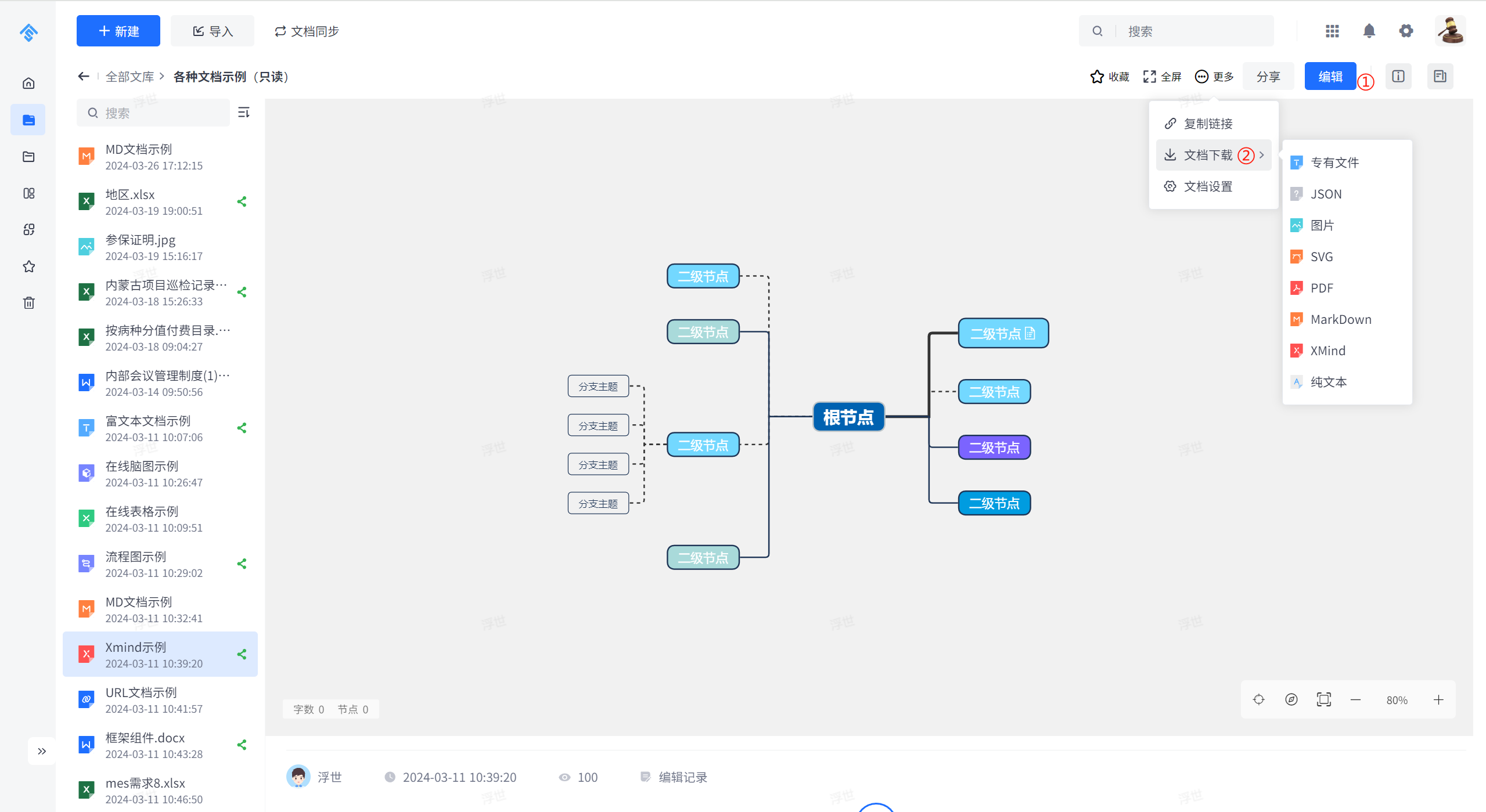This screenshot has height=812, width=1486.
Task: Click the zoom in plus control
Action: point(1438,699)
